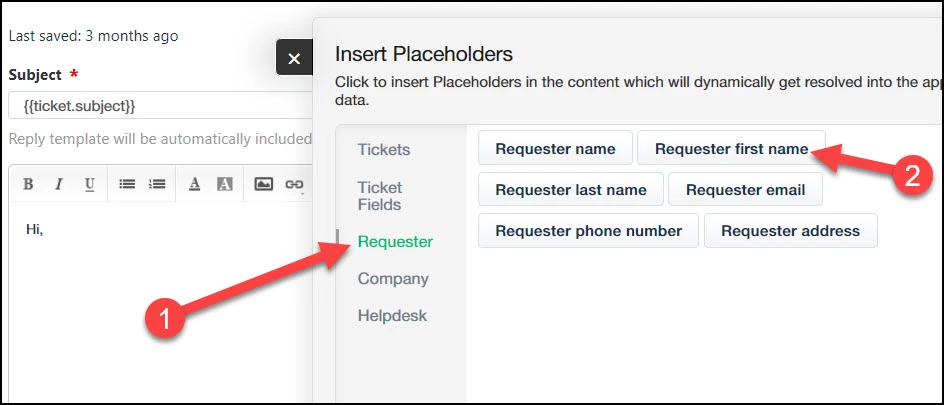944x405 pixels.
Task: Toggle underline formatting icon
Action: pos(89,184)
